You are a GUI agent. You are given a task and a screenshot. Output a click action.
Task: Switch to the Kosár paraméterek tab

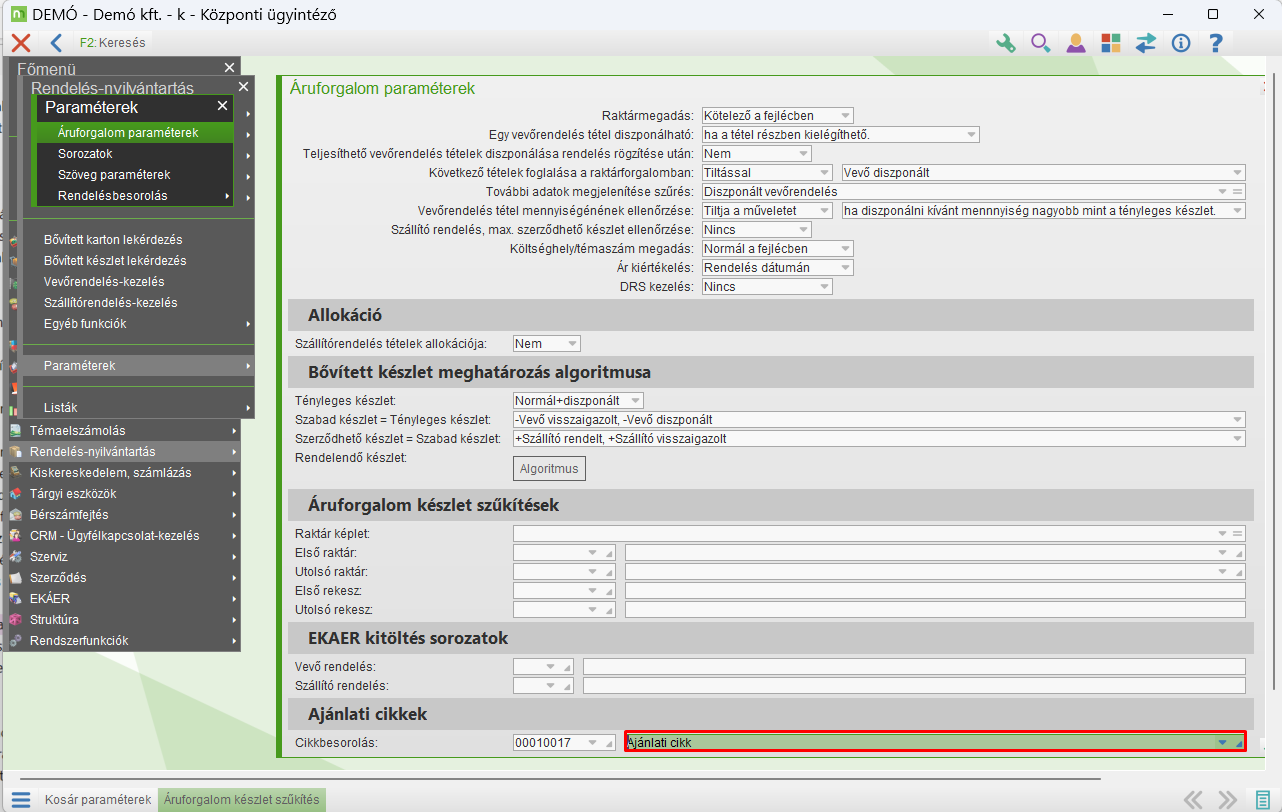click(x=97, y=799)
